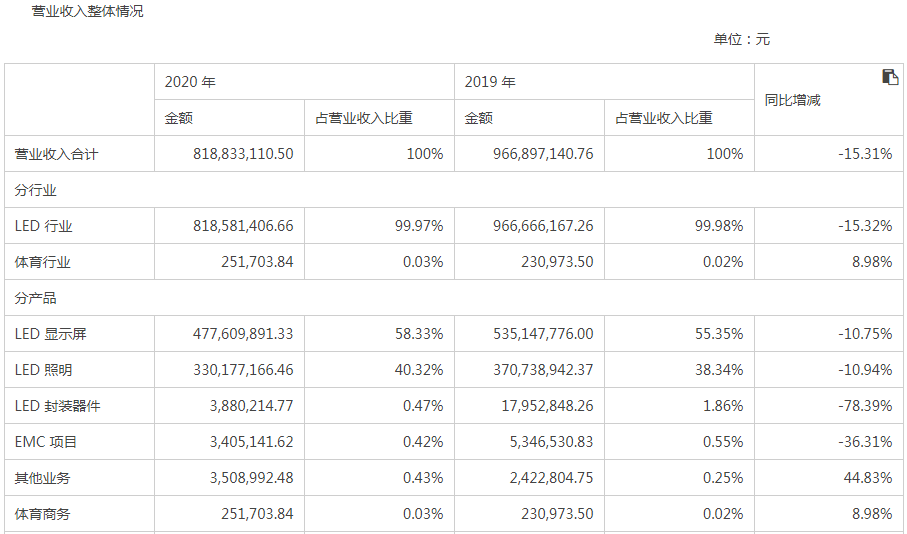907x534 pixels.
Task: Click the 分产品 section row
Action: click(36, 298)
